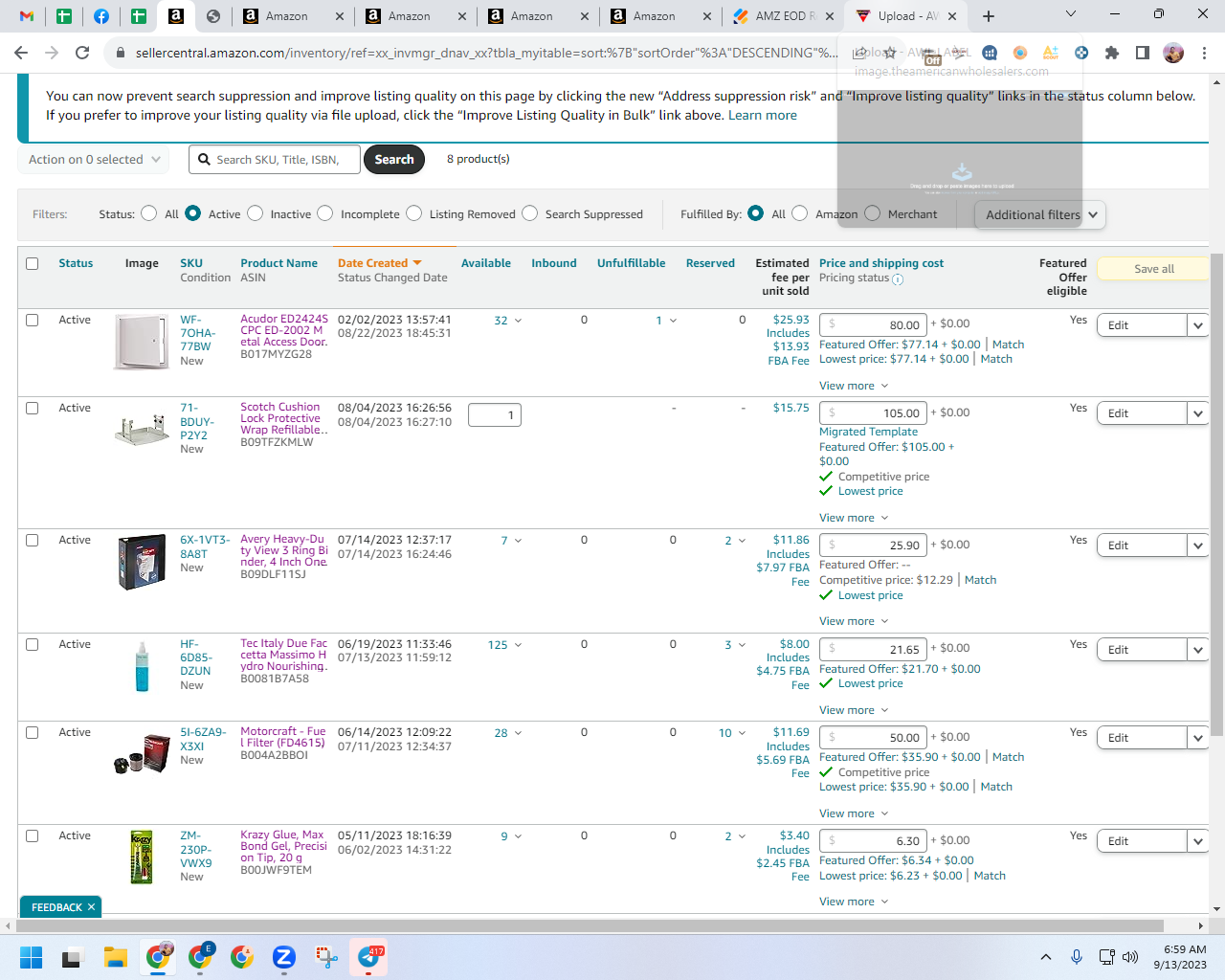Switch to the Upload browser tab
The width and height of the screenshot is (1225, 980).
905,16
